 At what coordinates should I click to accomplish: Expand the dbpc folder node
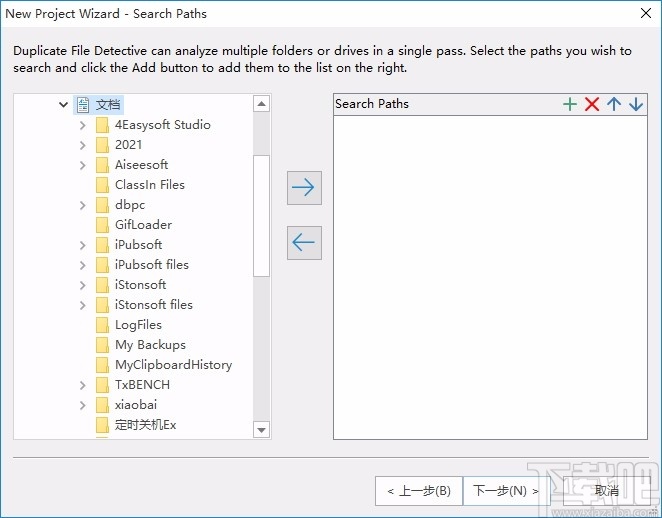point(83,205)
